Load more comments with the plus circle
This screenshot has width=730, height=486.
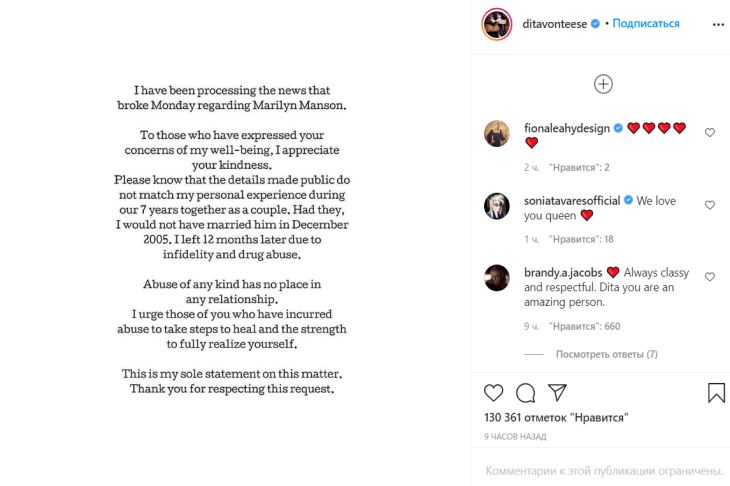(603, 84)
